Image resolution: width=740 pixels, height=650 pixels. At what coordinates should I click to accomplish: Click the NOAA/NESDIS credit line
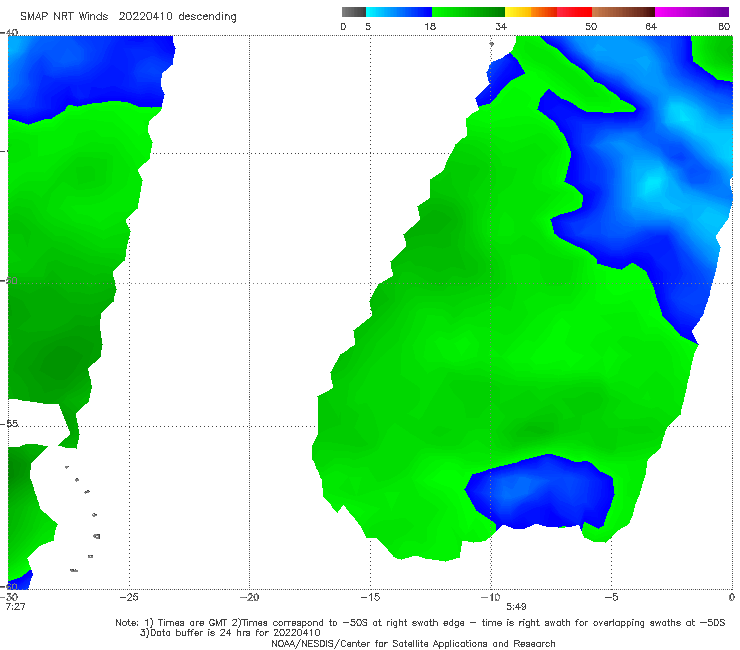point(413,644)
